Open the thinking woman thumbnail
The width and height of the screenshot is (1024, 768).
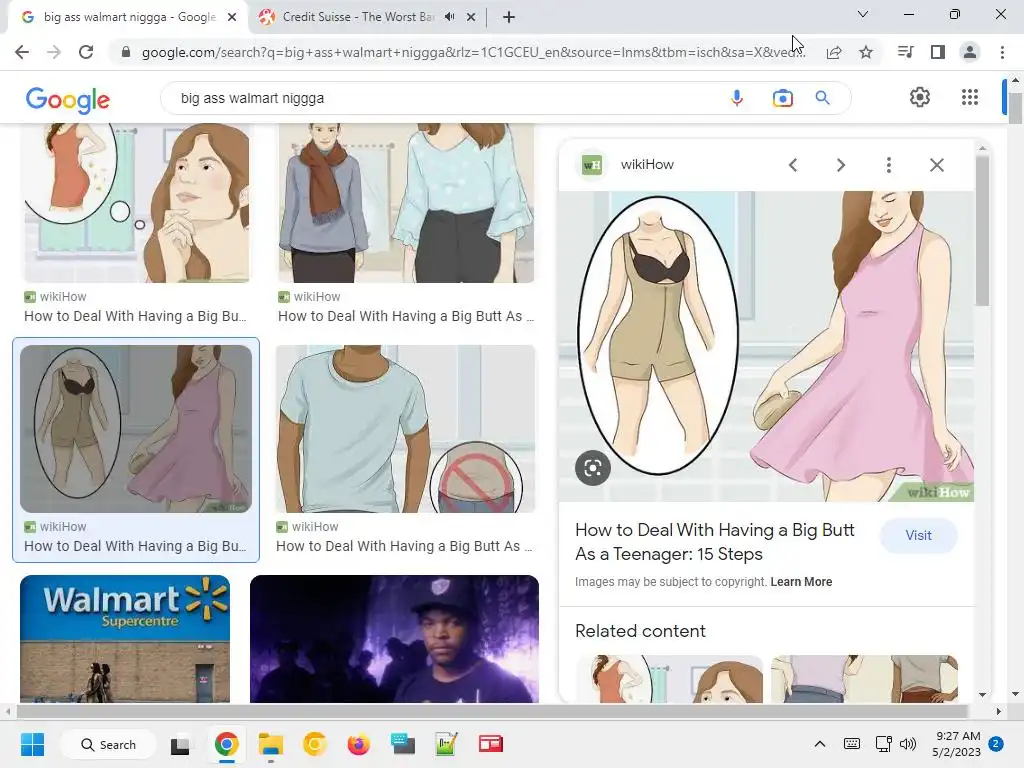pyautogui.click(x=136, y=202)
